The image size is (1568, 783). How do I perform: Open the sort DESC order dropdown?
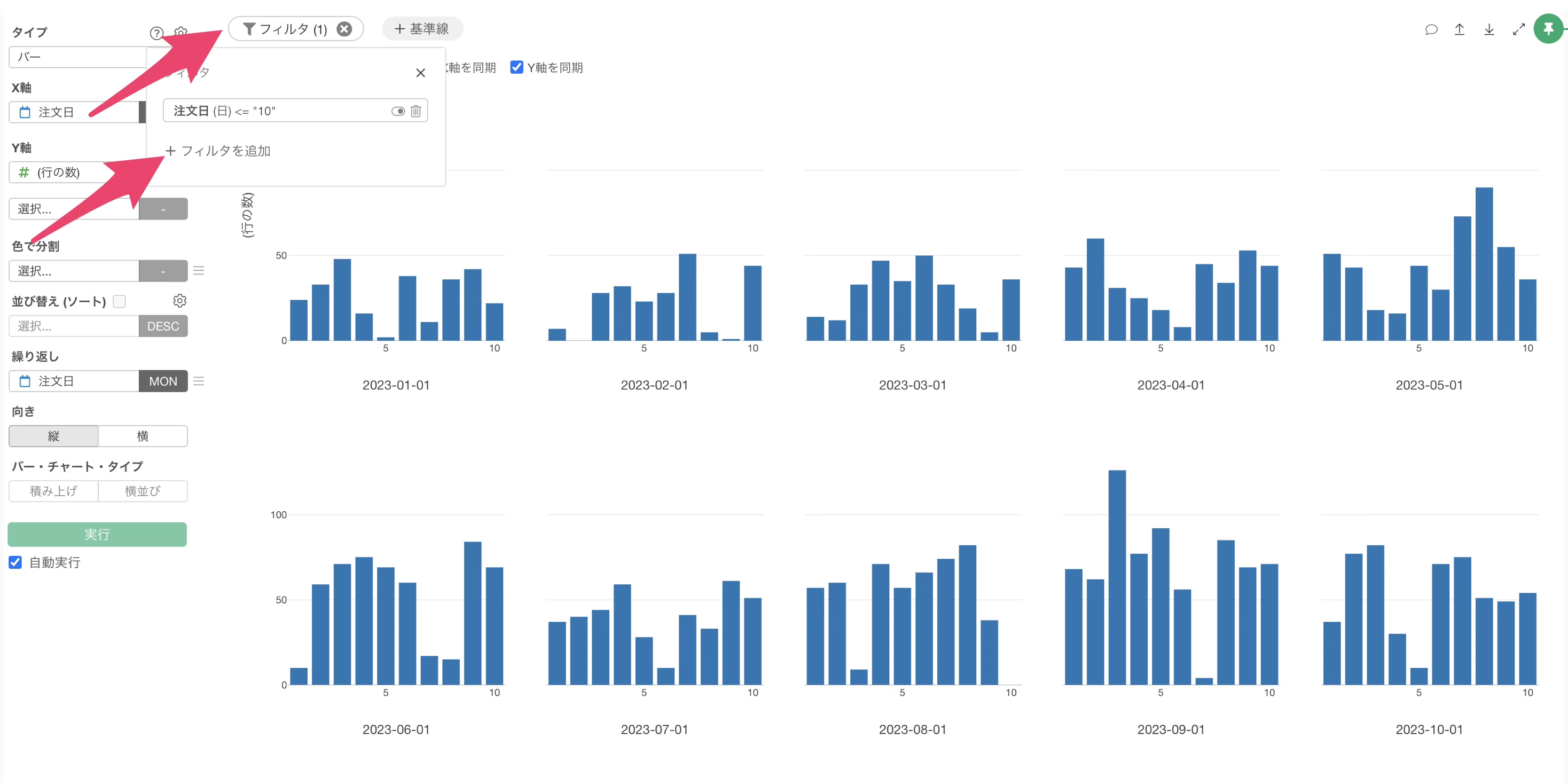163,326
